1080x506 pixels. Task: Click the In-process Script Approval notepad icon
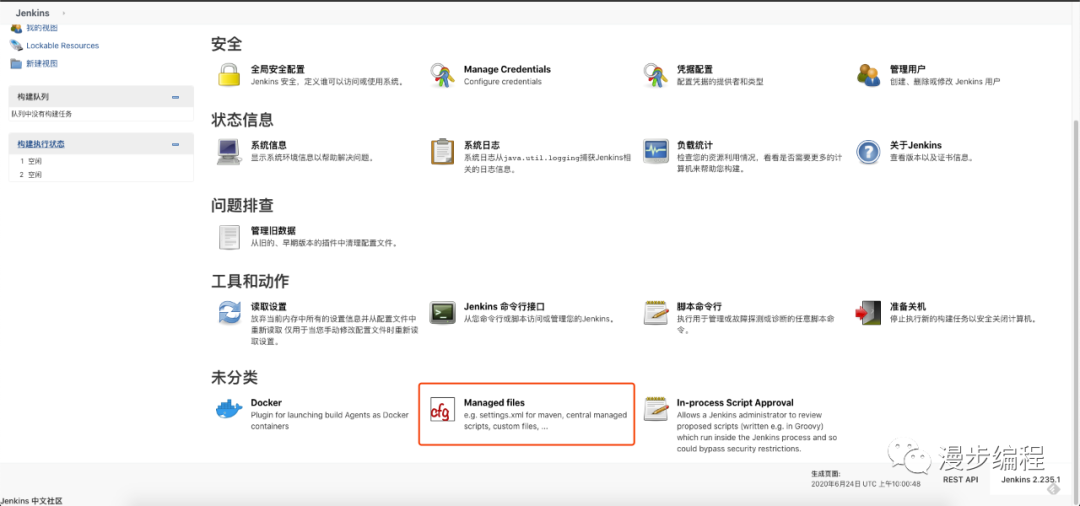[x=654, y=409]
